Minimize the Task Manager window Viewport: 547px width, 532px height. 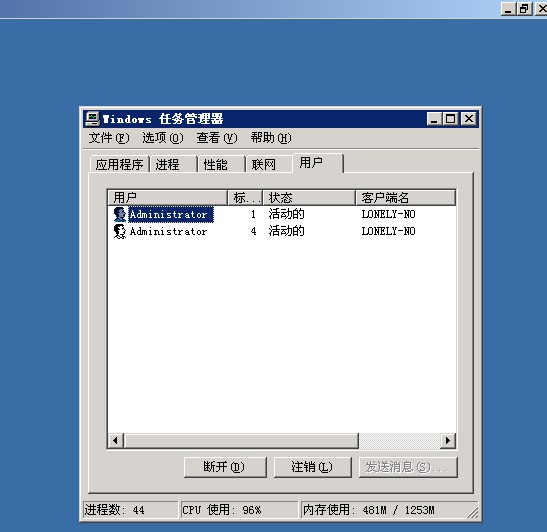(434, 119)
